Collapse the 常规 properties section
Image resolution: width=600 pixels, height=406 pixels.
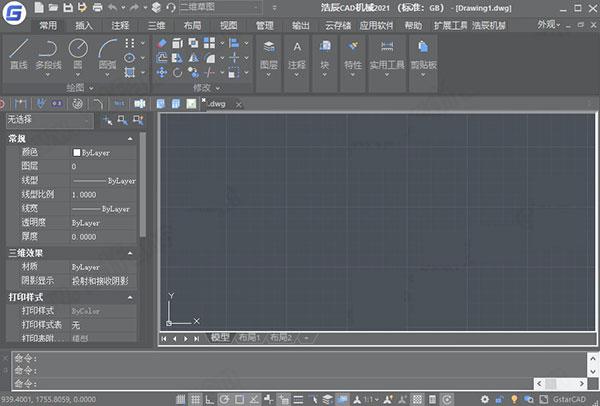[131, 138]
